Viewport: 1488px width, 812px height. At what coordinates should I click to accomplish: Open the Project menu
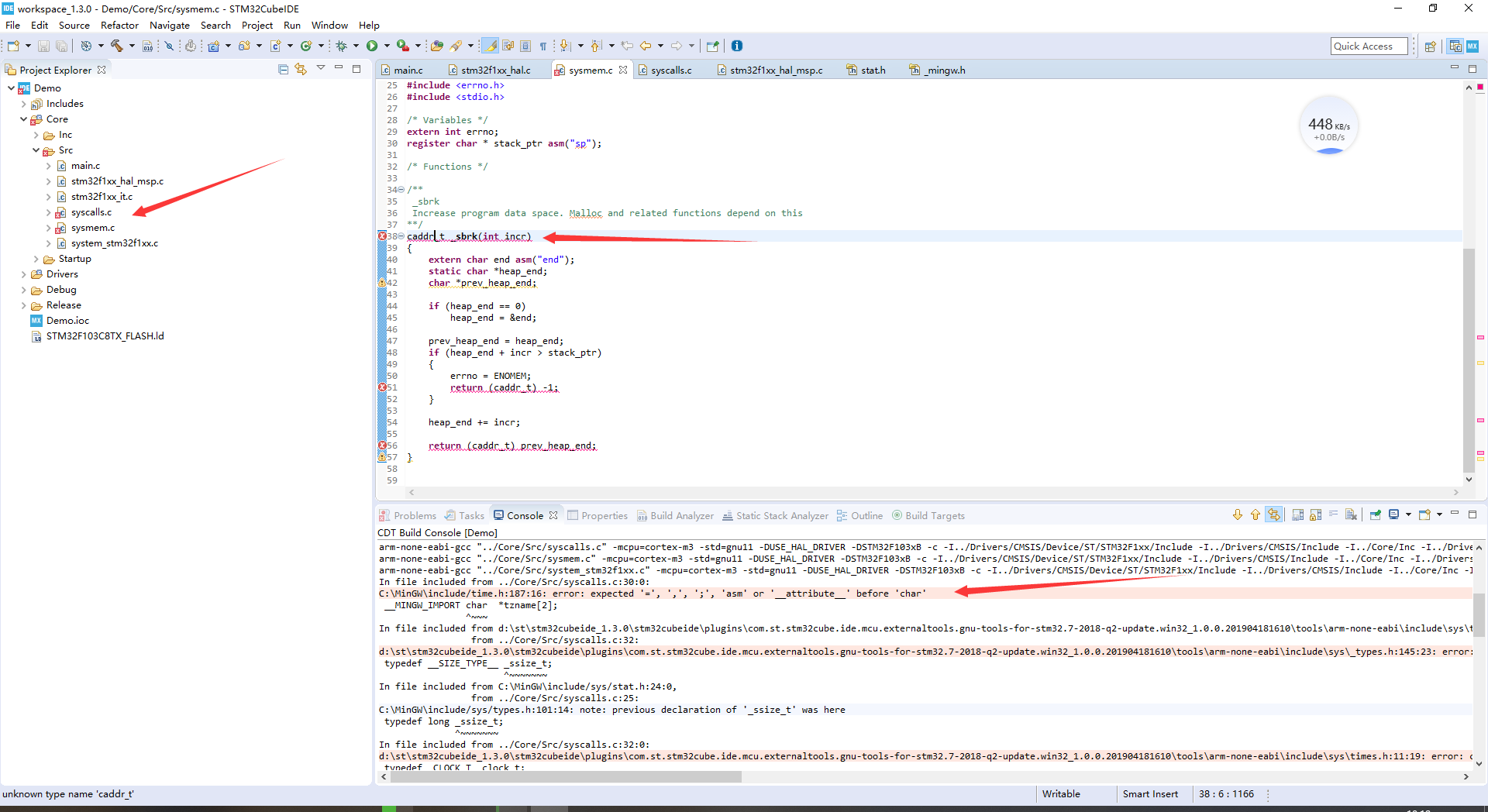pyautogui.click(x=257, y=25)
